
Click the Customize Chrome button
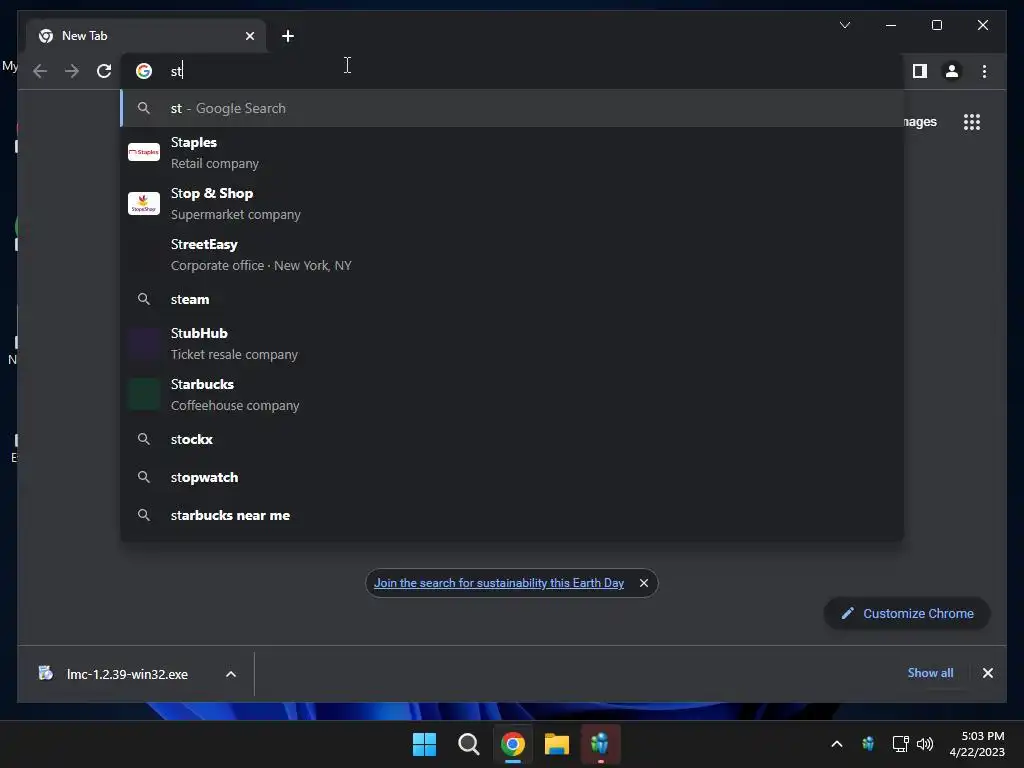pyautogui.click(x=907, y=614)
